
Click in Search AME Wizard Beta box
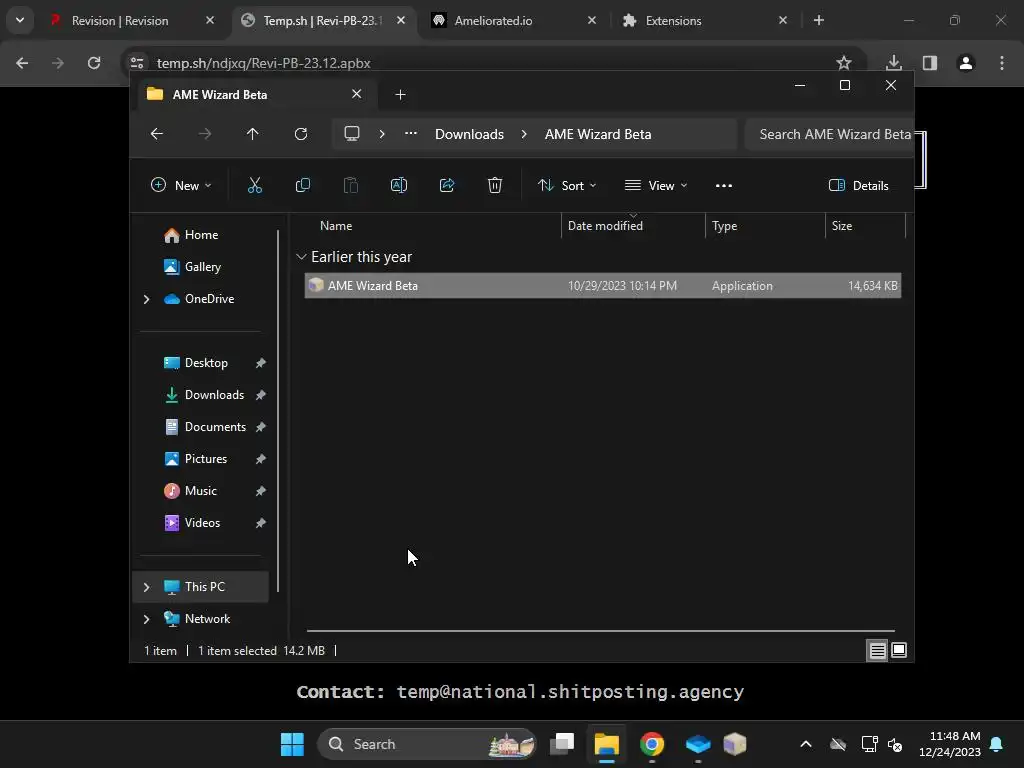click(x=829, y=134)
